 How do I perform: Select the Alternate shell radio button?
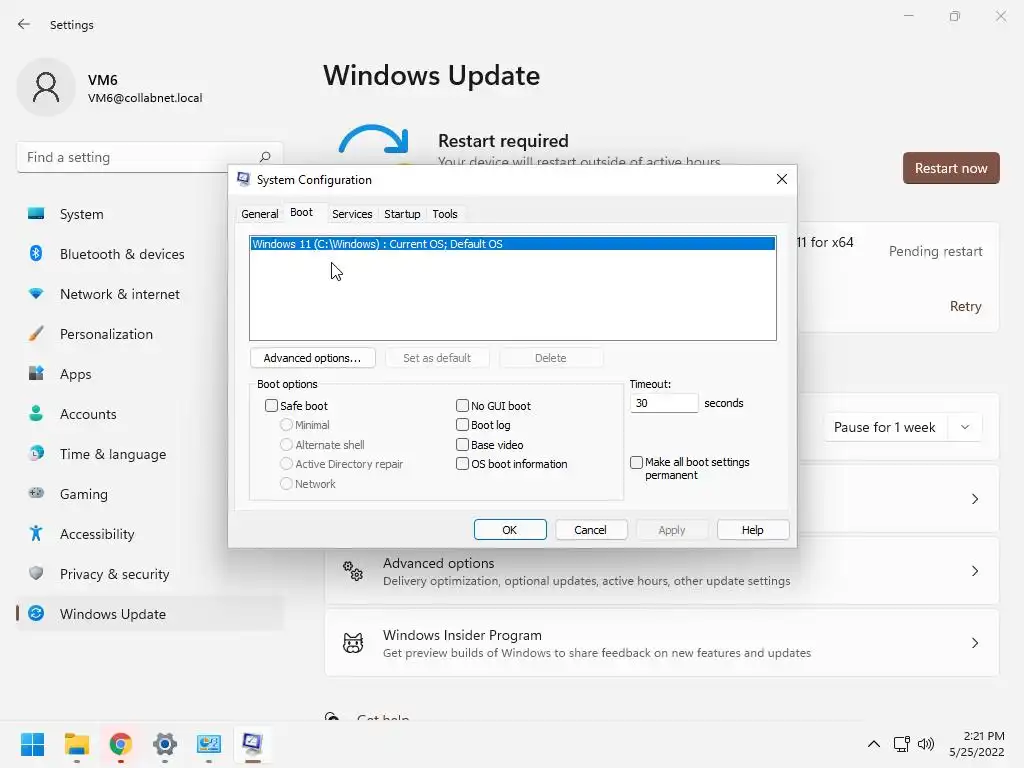[x=286, y=445]
